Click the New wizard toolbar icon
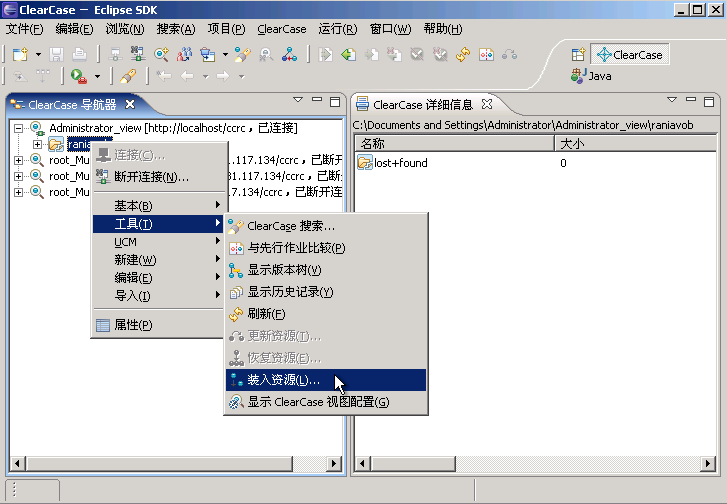Screen dimensions: 727x504 tap(20, 55)
